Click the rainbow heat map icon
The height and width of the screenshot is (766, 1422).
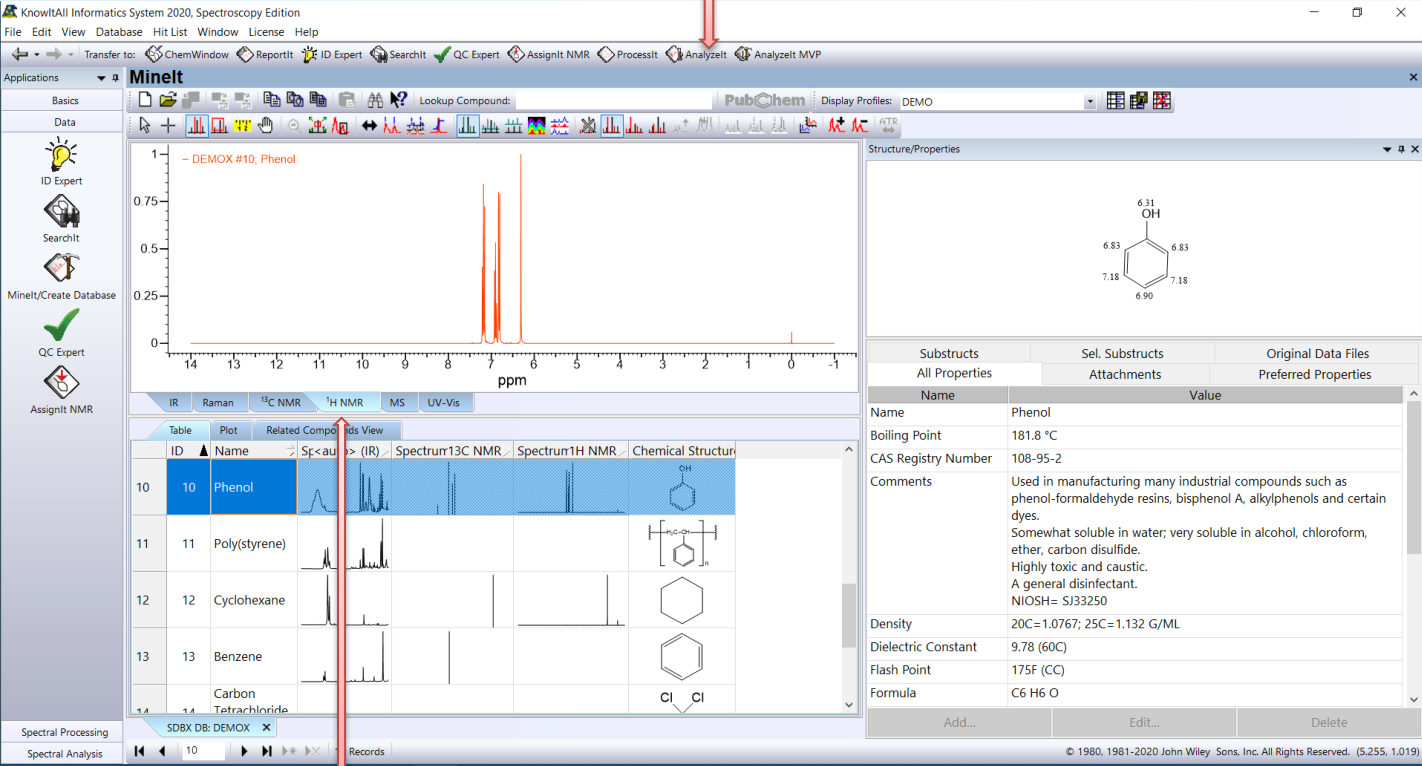pos(537,126)
